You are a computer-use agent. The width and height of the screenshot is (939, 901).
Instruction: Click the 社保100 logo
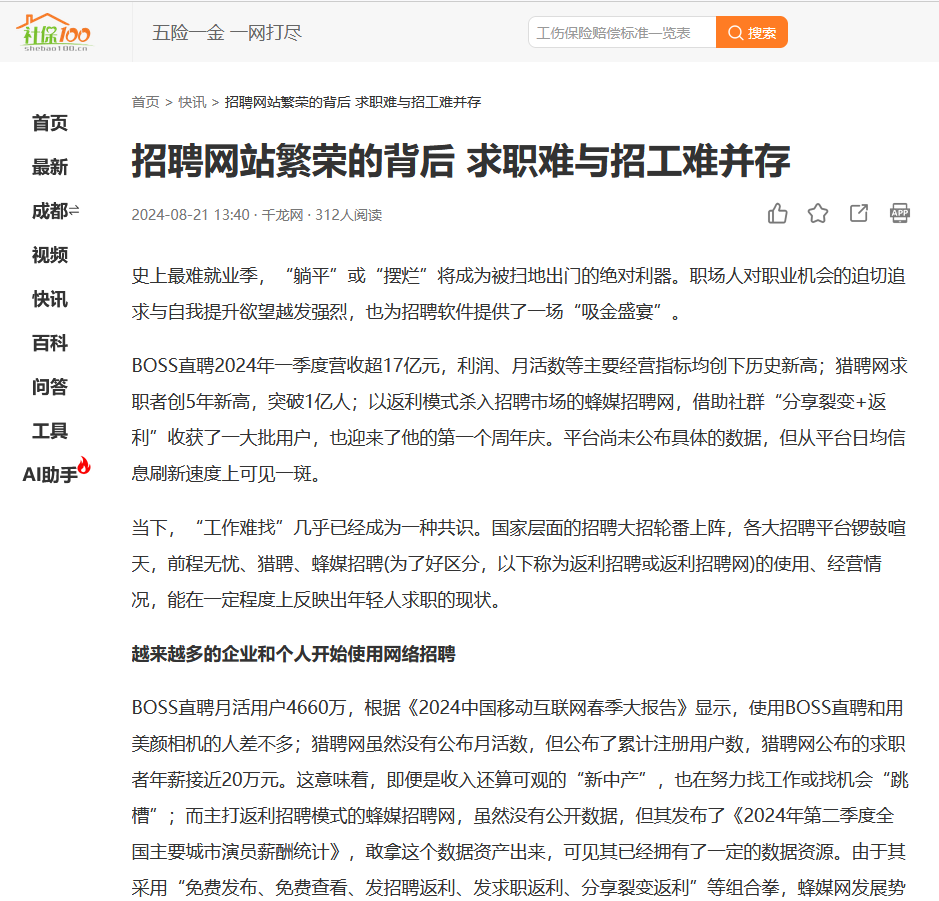point(54,32)
